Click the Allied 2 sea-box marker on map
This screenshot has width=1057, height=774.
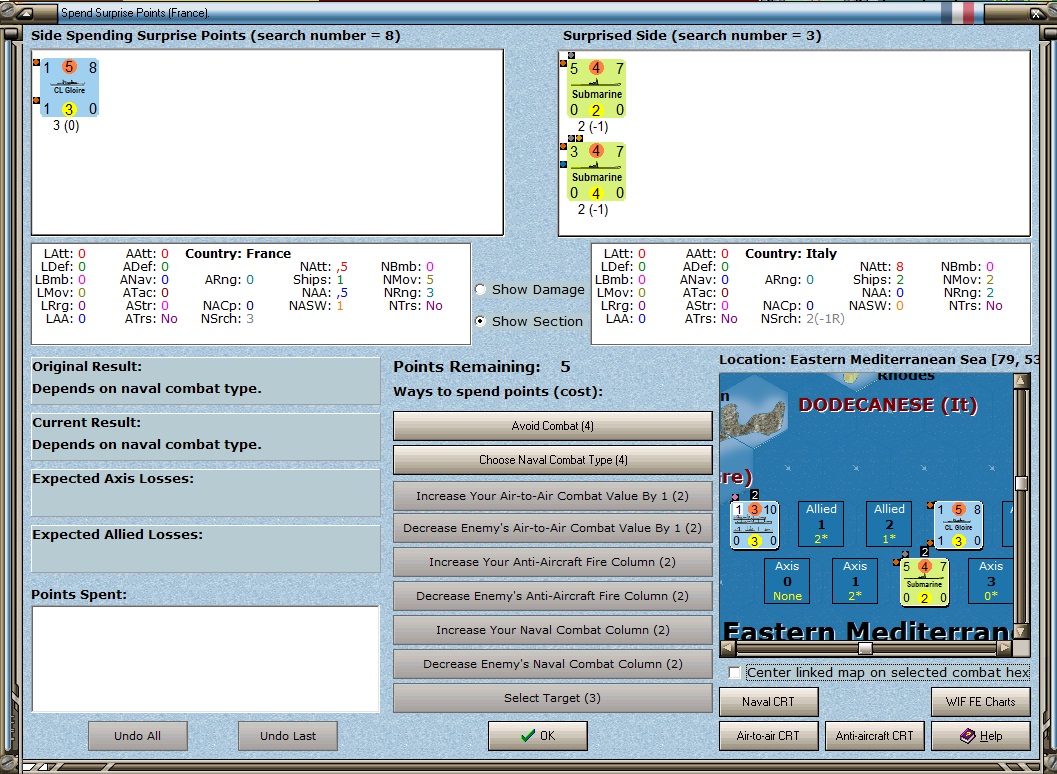pos(889,524)
